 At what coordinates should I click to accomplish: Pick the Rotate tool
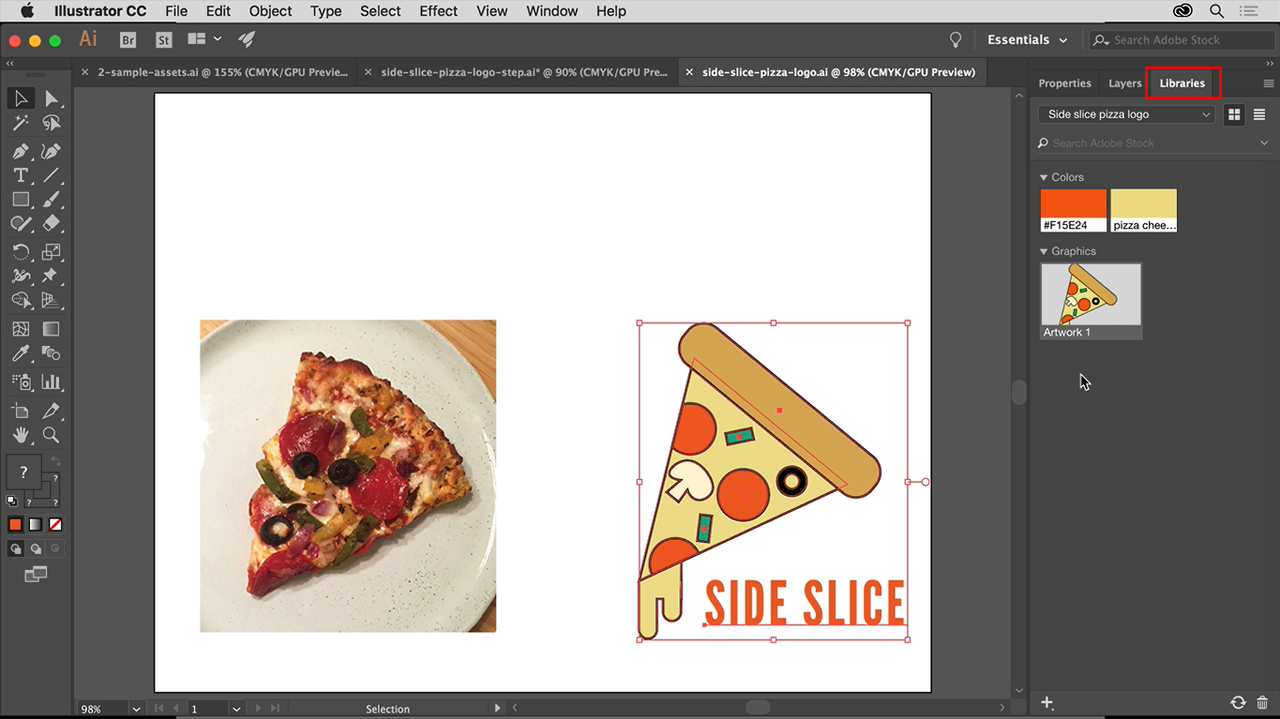point(21,252)
